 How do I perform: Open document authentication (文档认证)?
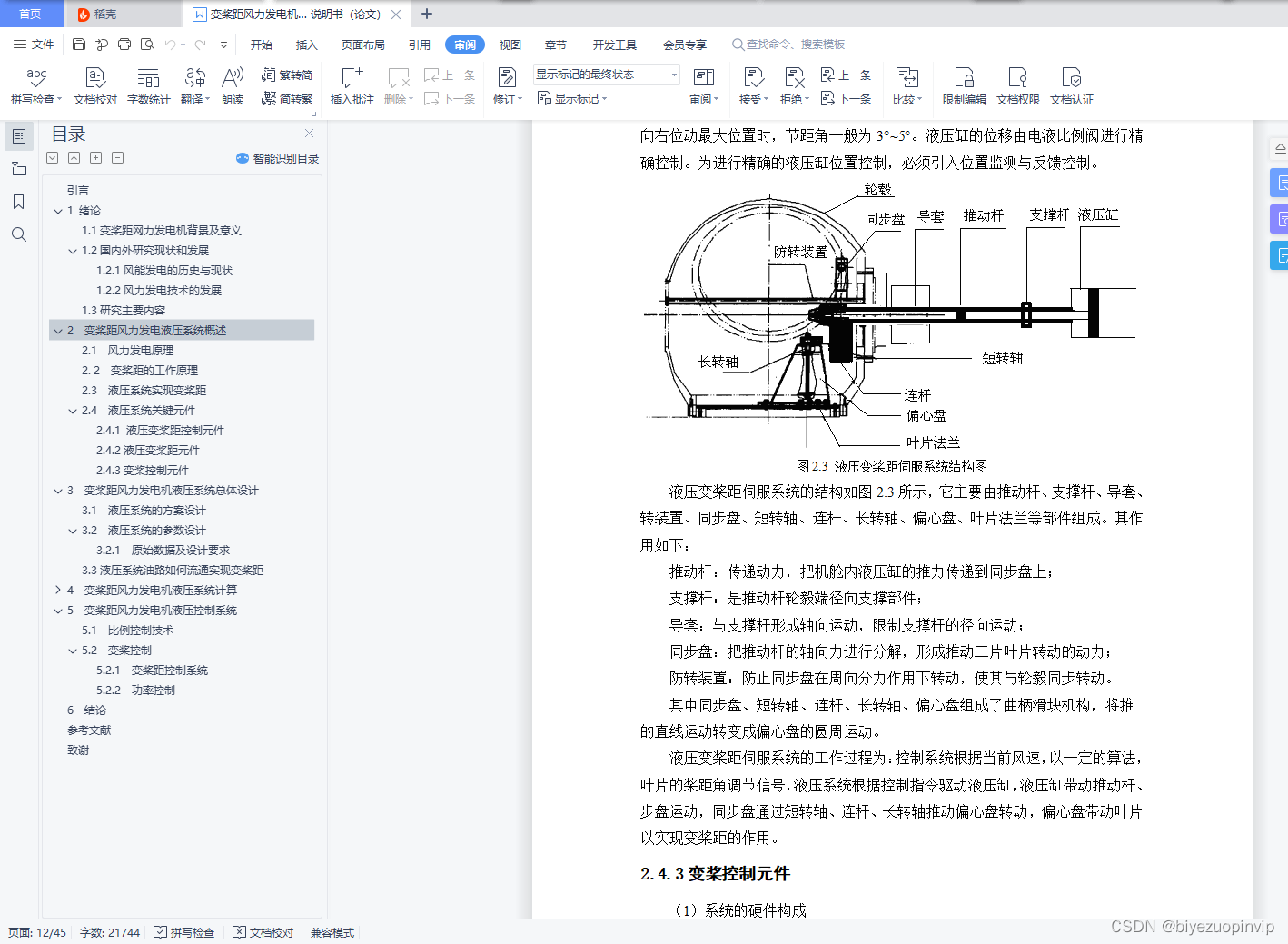(1073, 85)
